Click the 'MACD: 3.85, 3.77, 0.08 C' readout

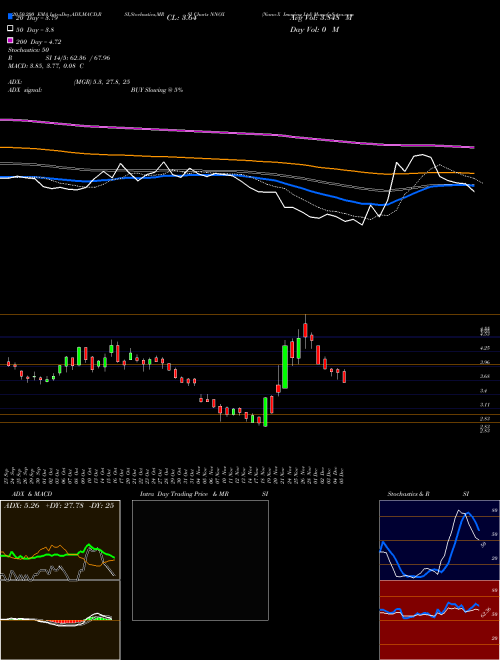click(x=46, y=66)
